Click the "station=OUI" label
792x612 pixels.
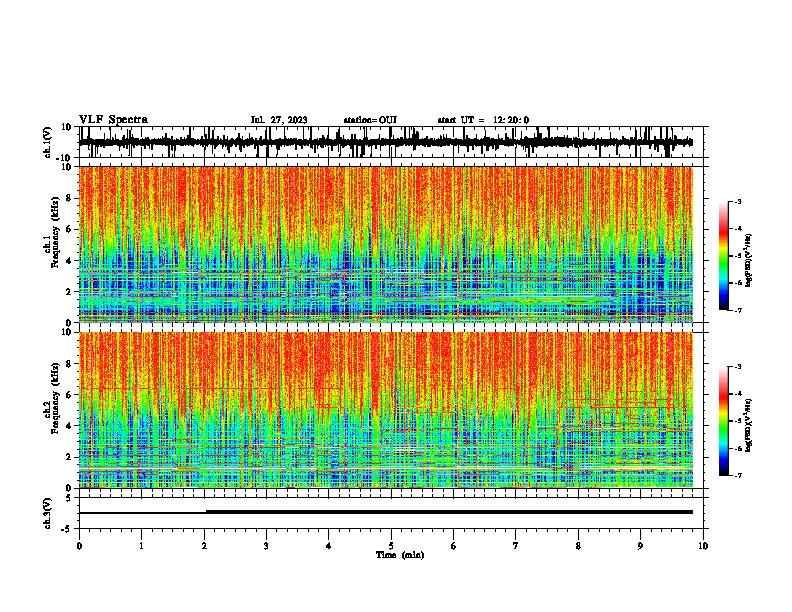tap(370, 120)
